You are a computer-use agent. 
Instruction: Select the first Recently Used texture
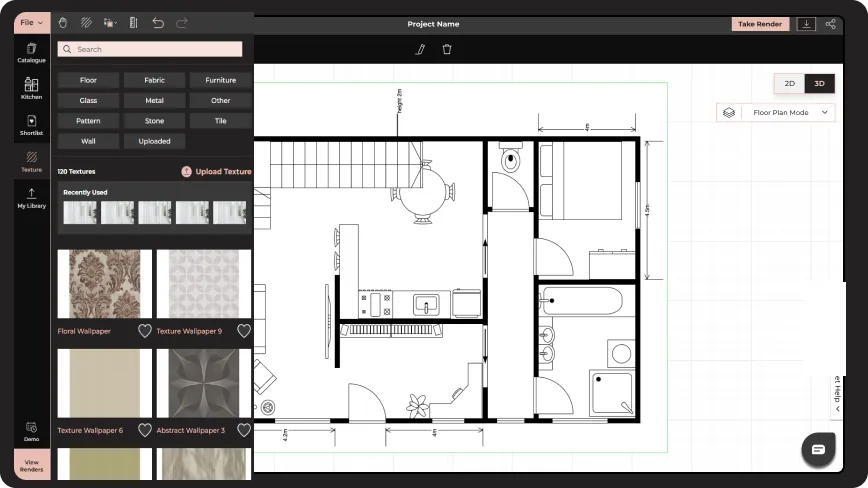[80, 212]
